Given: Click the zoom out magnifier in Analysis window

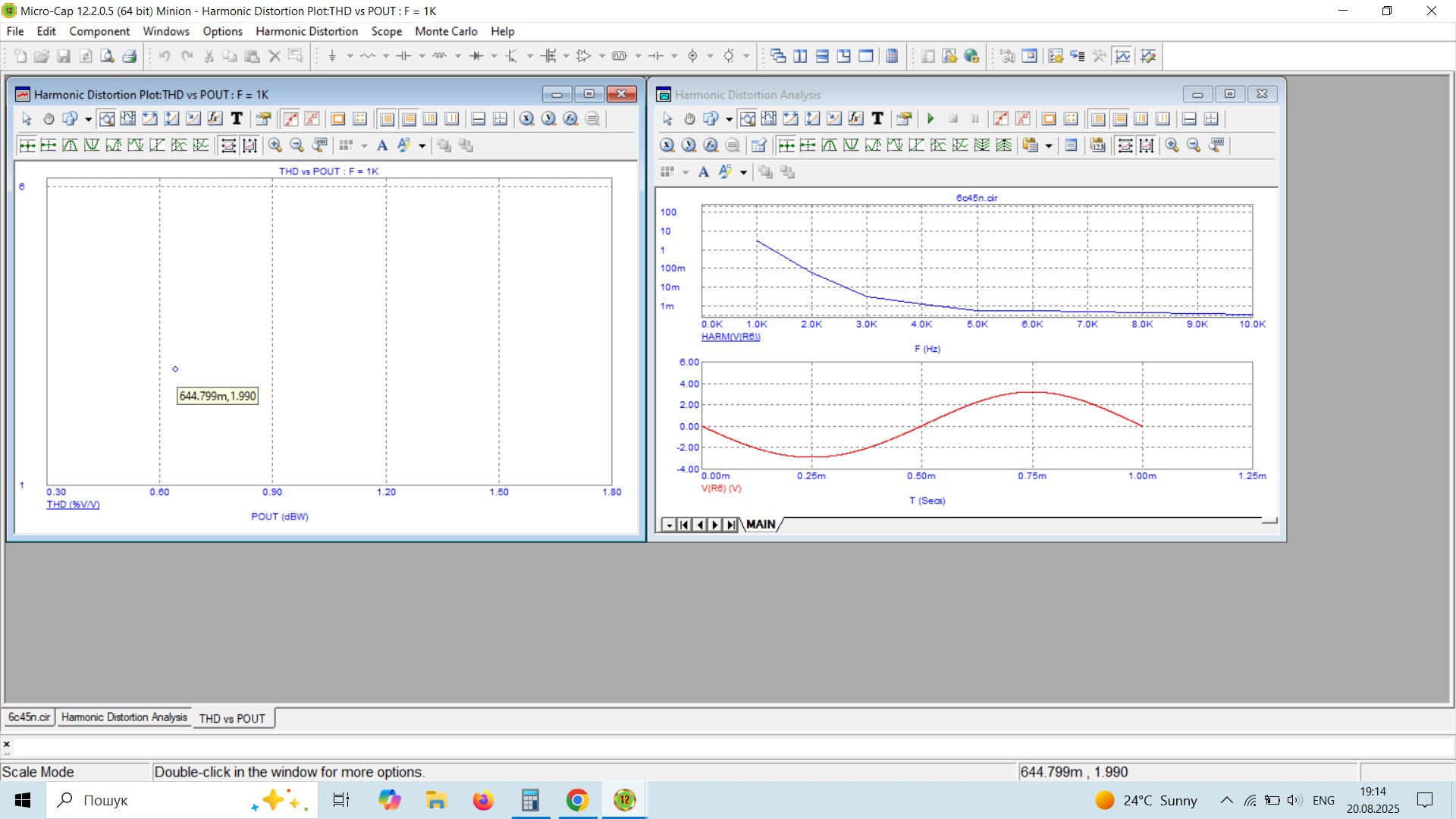Looking at the screenshot, I should coord(1194,146).
